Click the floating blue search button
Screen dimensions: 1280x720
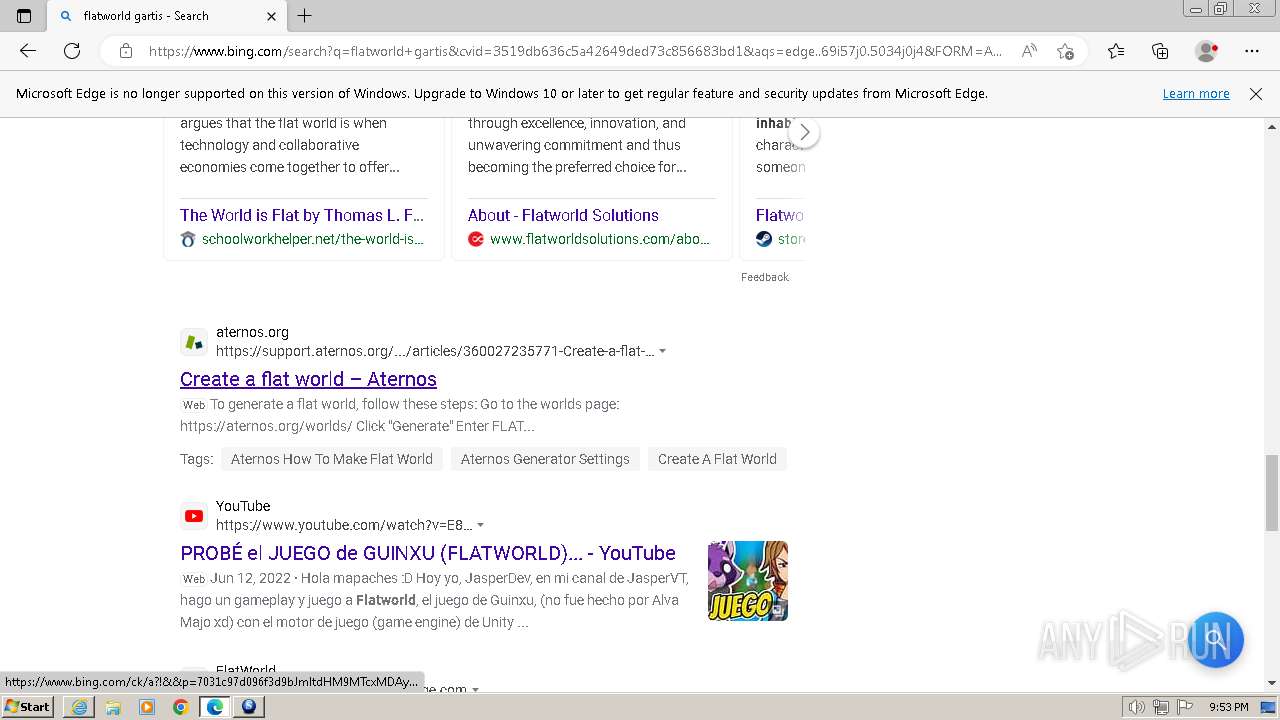1215,639
